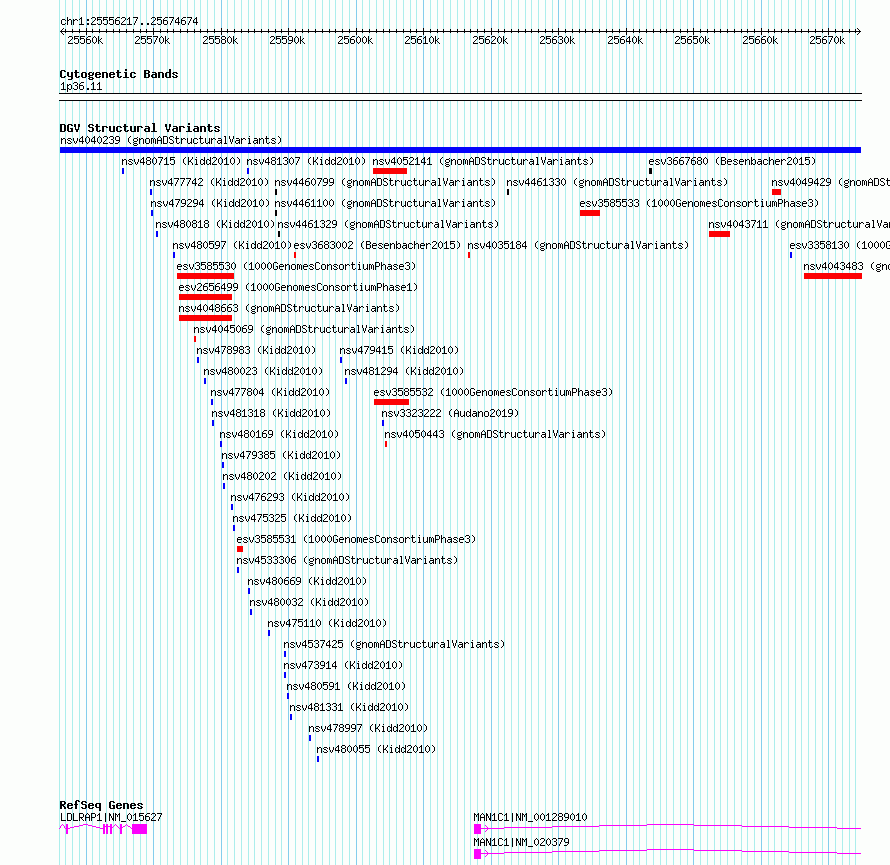Open variant nsv481318 (Kidd2010)
The image size is (890, 865).
(x=271, y=413)
